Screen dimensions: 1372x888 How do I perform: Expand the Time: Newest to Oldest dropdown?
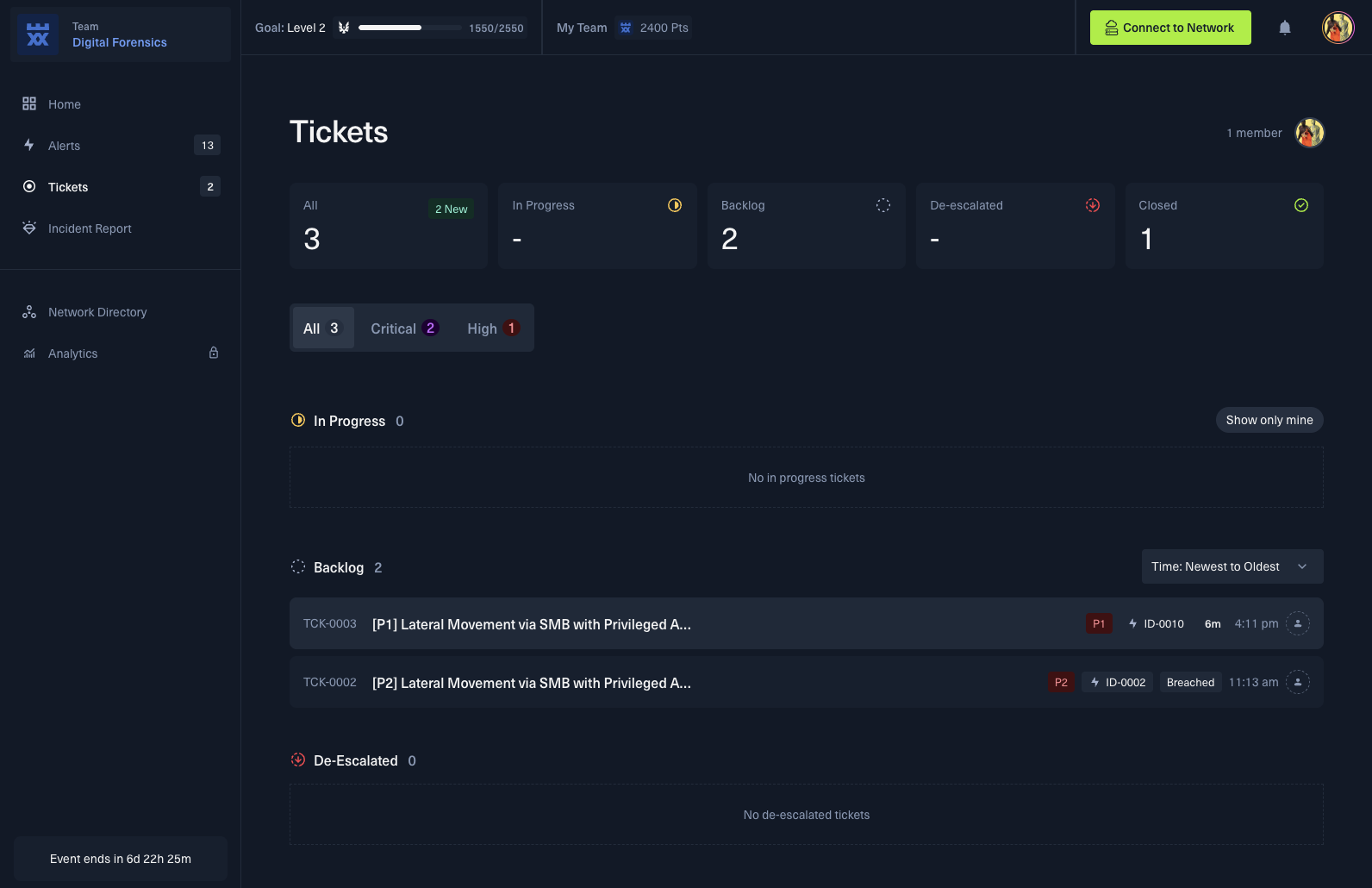[x=1232, y=566]
